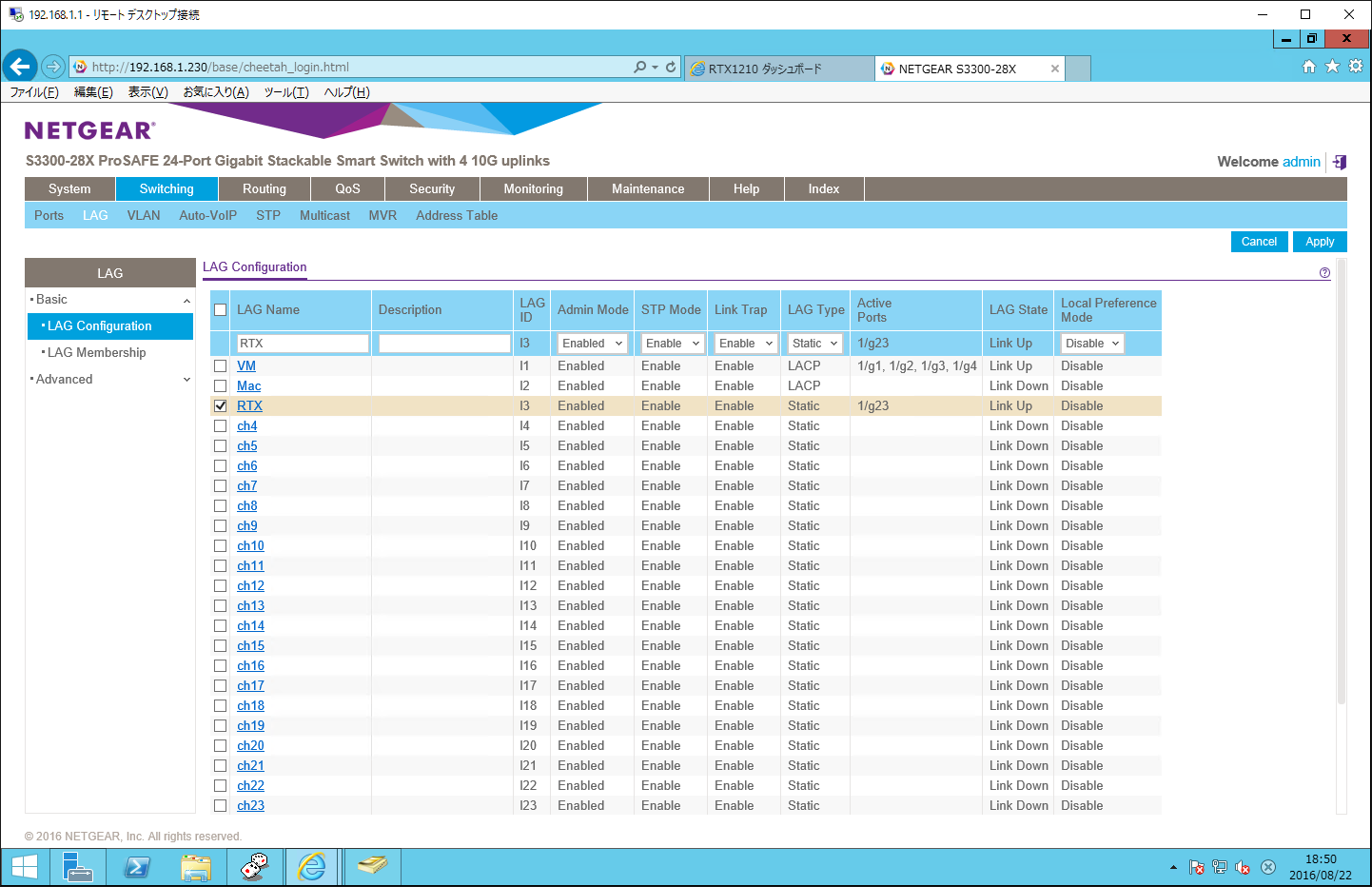The width and height of the screenshot is (1372, 887).
Task: Open Local Preference Mode Disable dropdown
Action: tap(1092, 344)
